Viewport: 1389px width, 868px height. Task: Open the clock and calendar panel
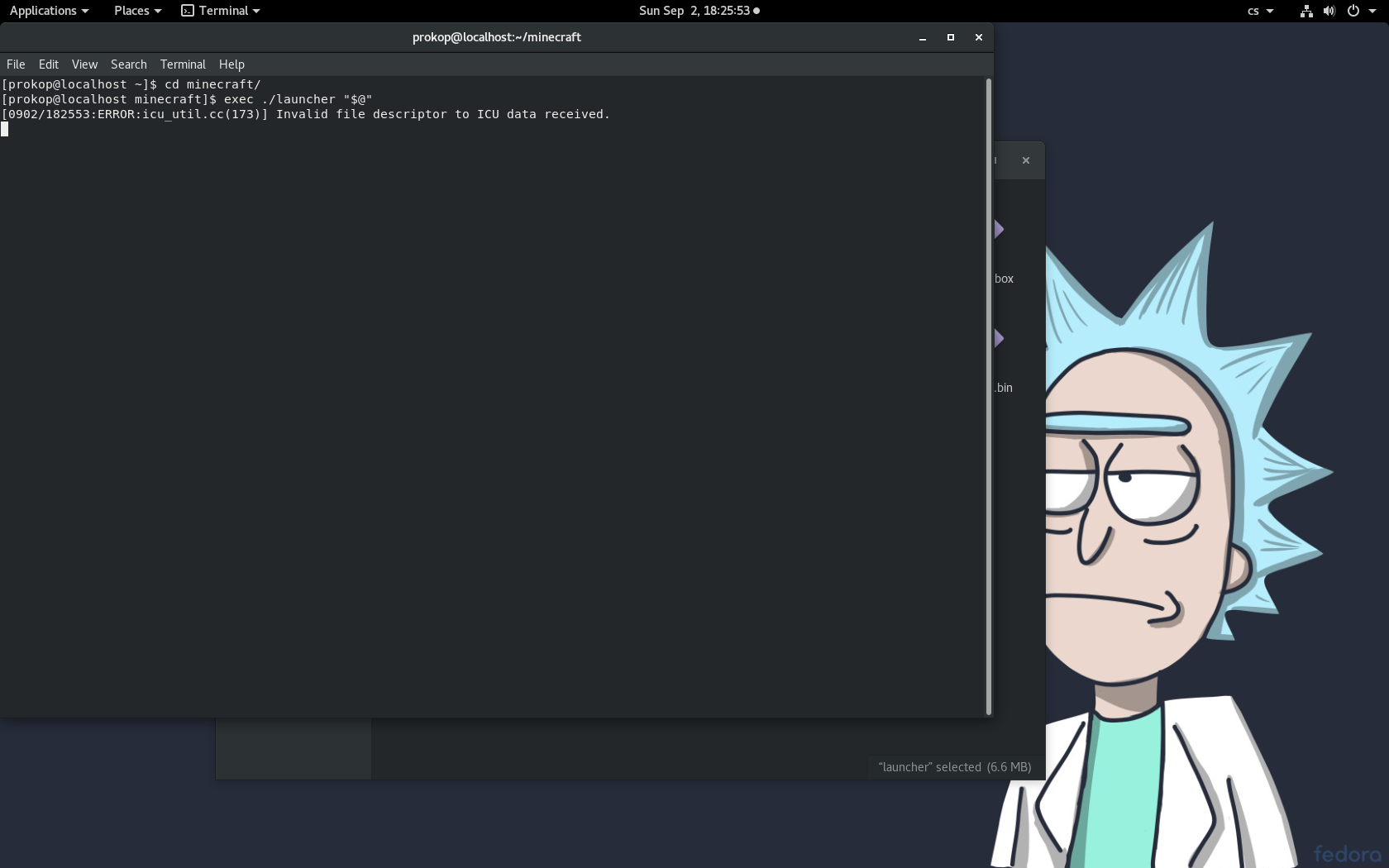coord(699,11)
